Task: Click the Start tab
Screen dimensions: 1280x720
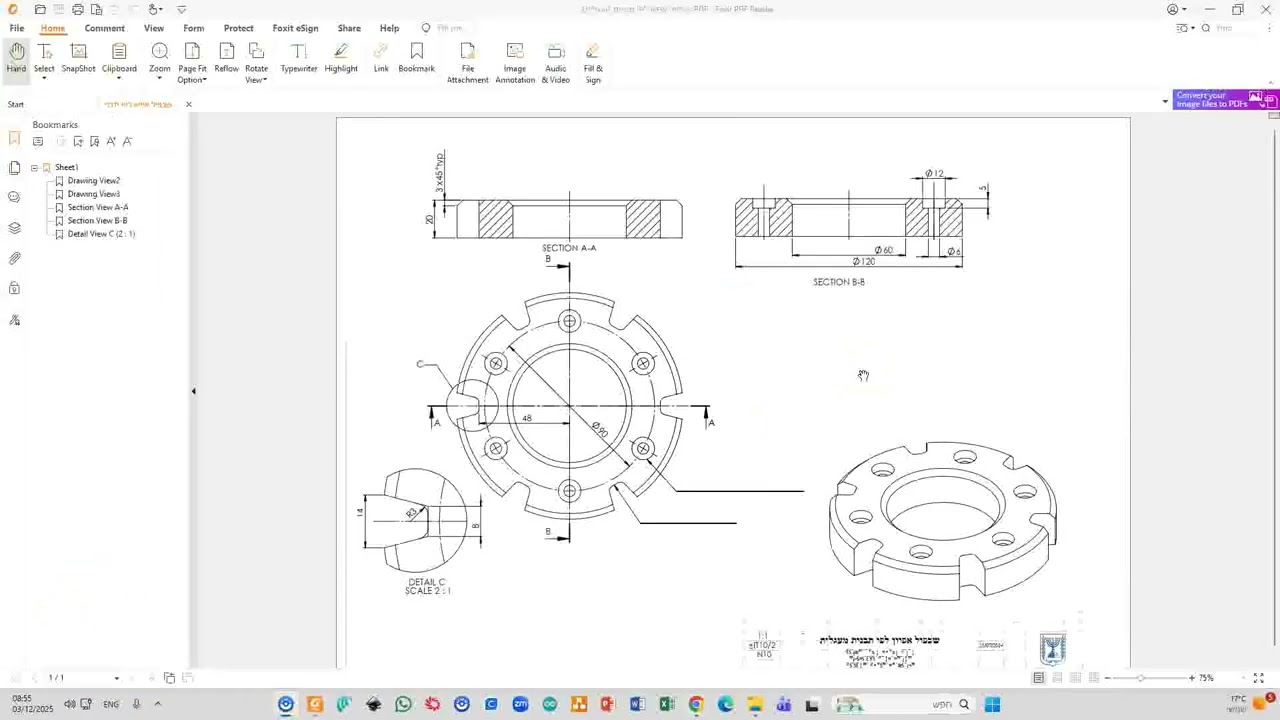Action: click(16, 104)
